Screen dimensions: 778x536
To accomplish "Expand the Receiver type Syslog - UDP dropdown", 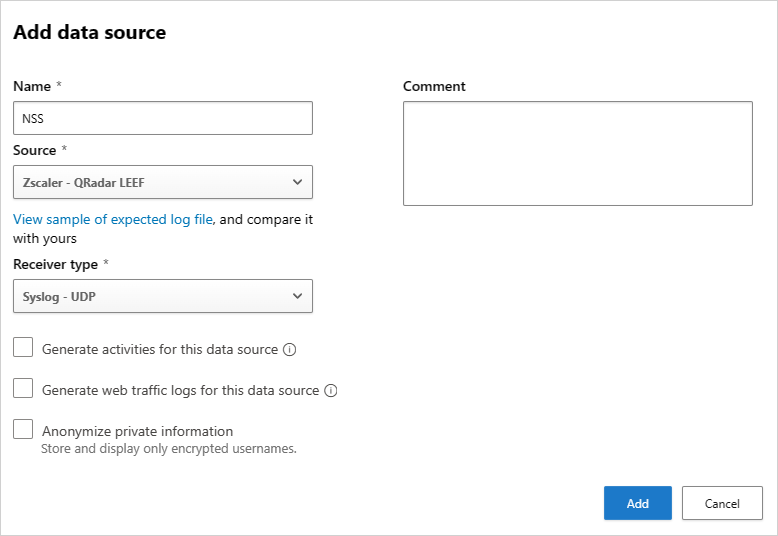I will (162, 296).
